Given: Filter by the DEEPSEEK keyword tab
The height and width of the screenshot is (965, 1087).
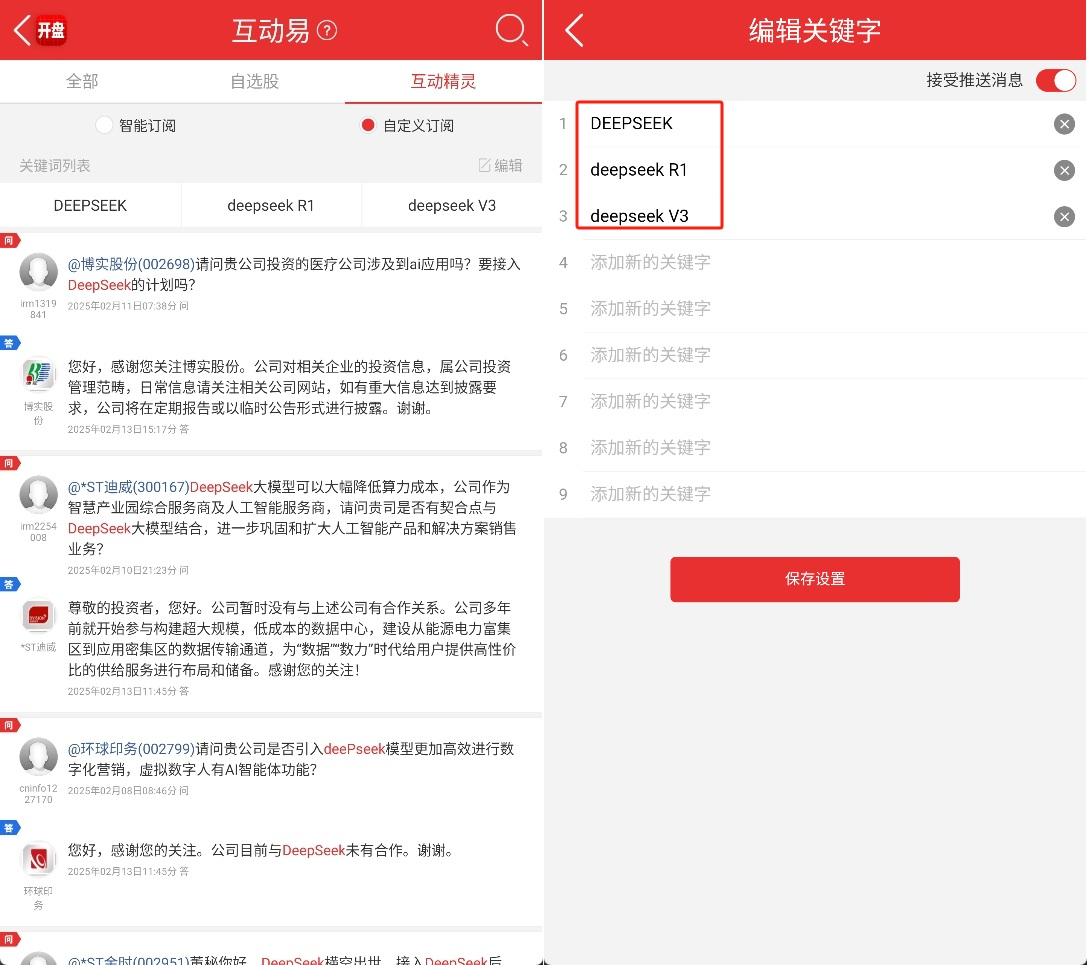Looking at the screenshot, I should click(x=90, y=205).
